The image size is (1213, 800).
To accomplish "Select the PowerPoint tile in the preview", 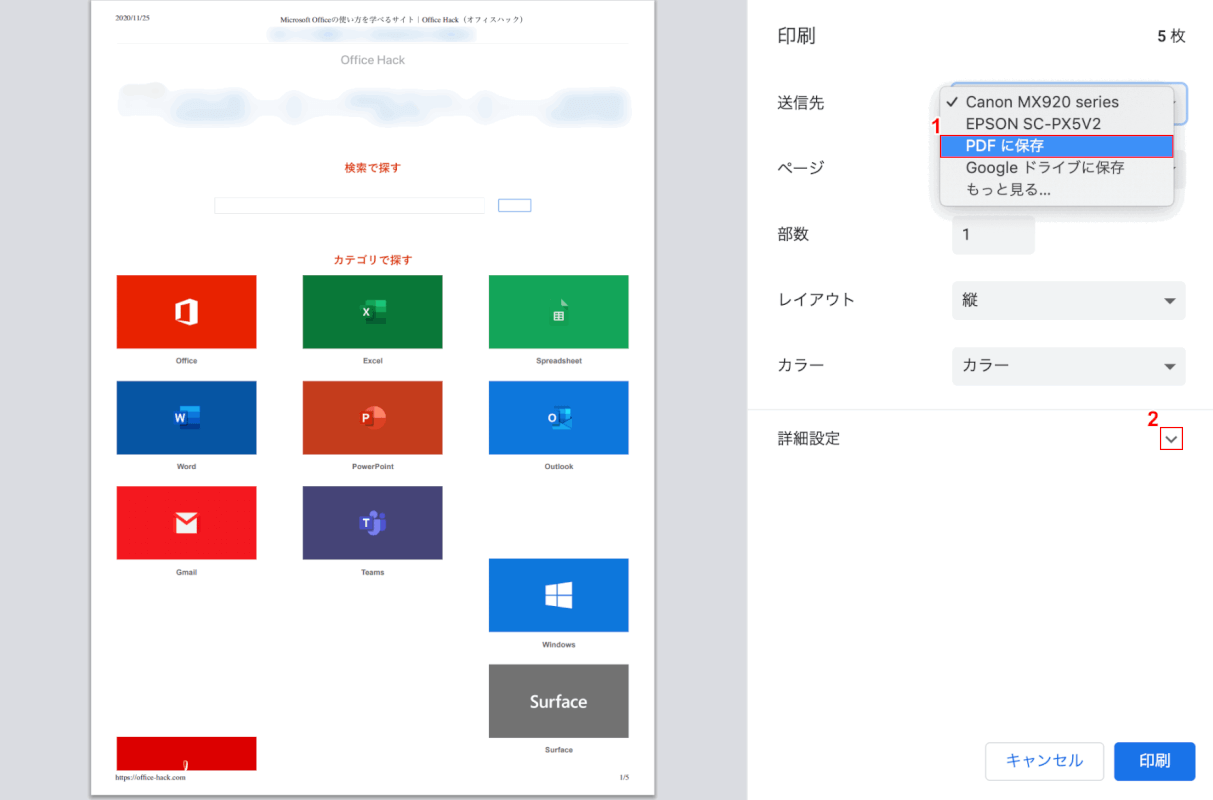I will 372,417.
